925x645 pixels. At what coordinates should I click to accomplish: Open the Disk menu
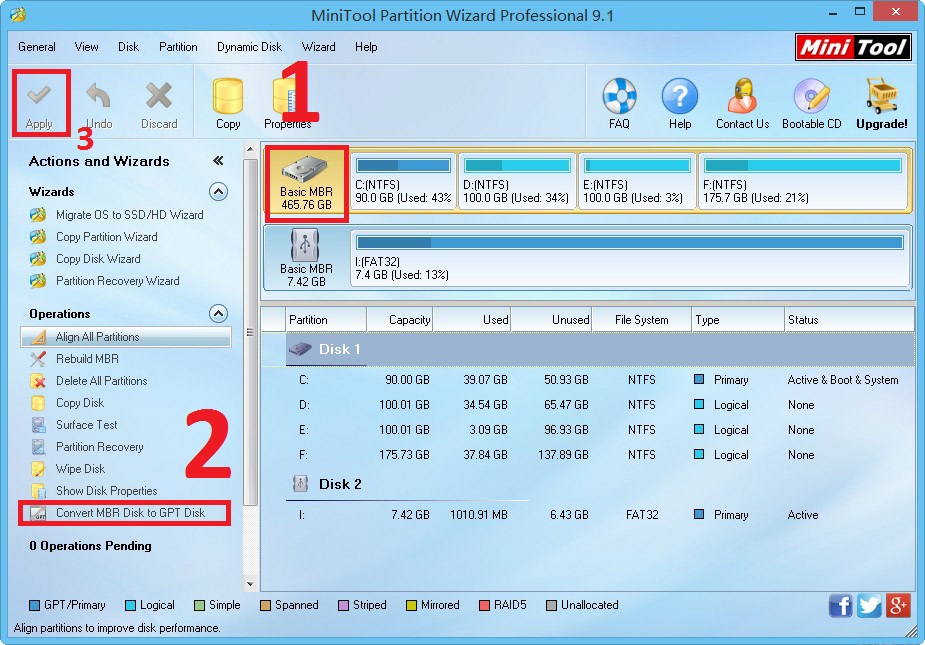[128, 47]
